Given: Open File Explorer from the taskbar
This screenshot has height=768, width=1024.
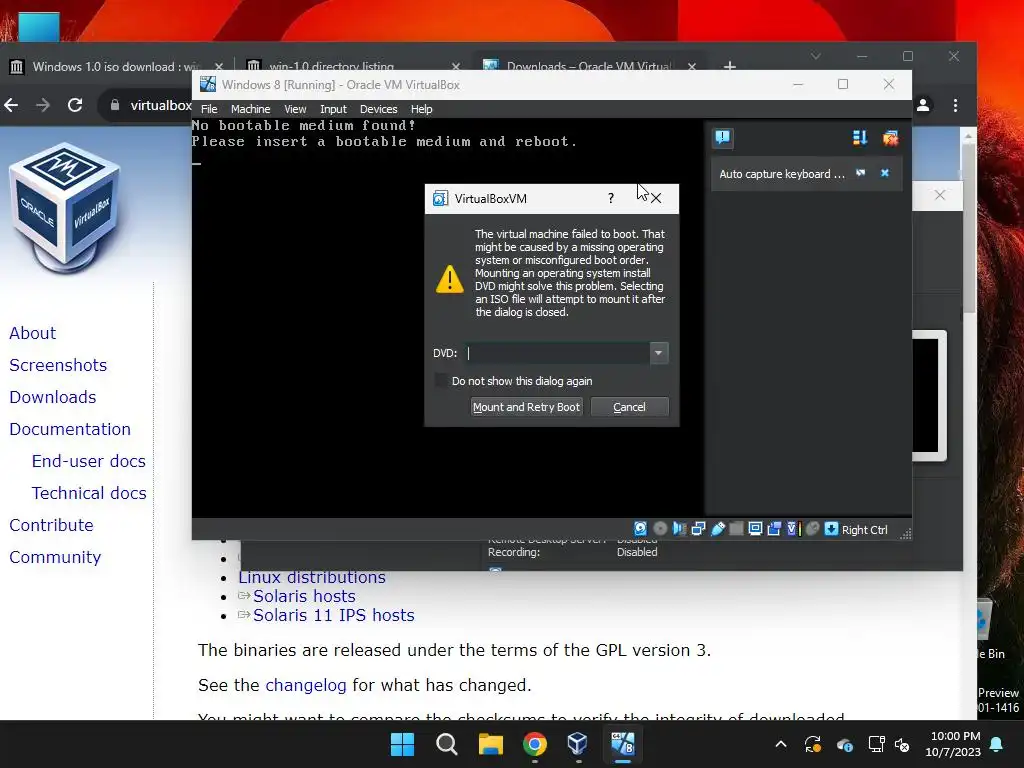Looking at the screenshot, I should coord(490,744).
